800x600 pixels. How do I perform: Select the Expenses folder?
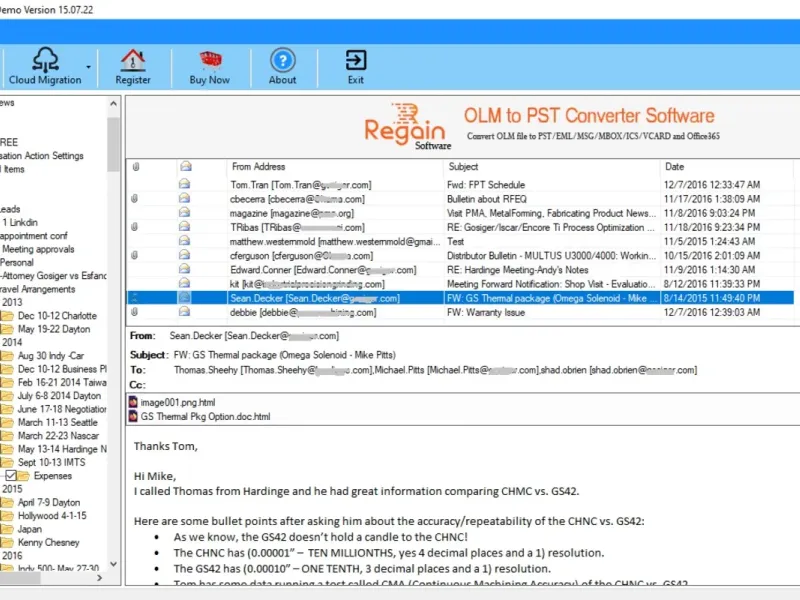point(53,476)
